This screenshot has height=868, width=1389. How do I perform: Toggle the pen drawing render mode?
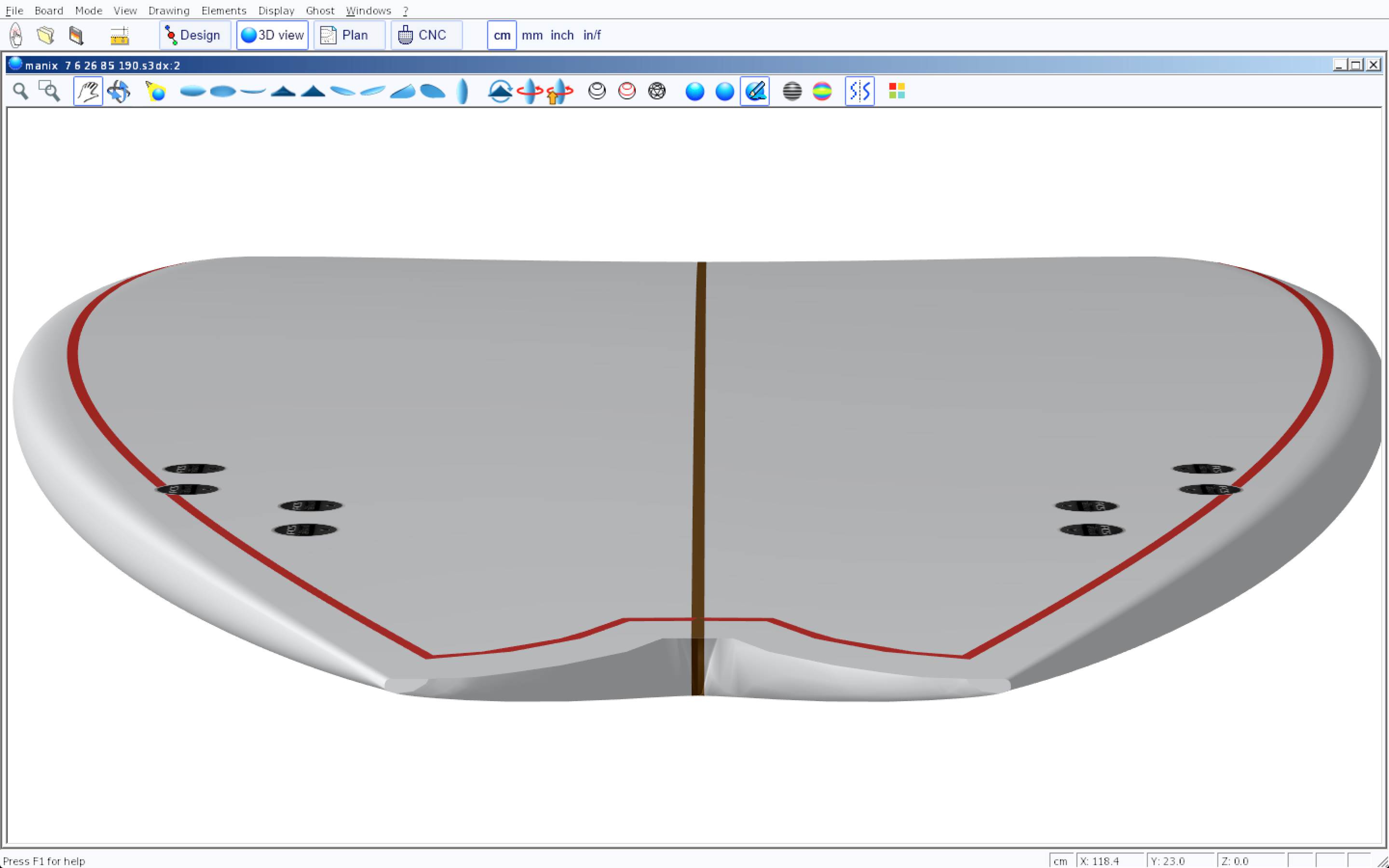click(755, 91)
